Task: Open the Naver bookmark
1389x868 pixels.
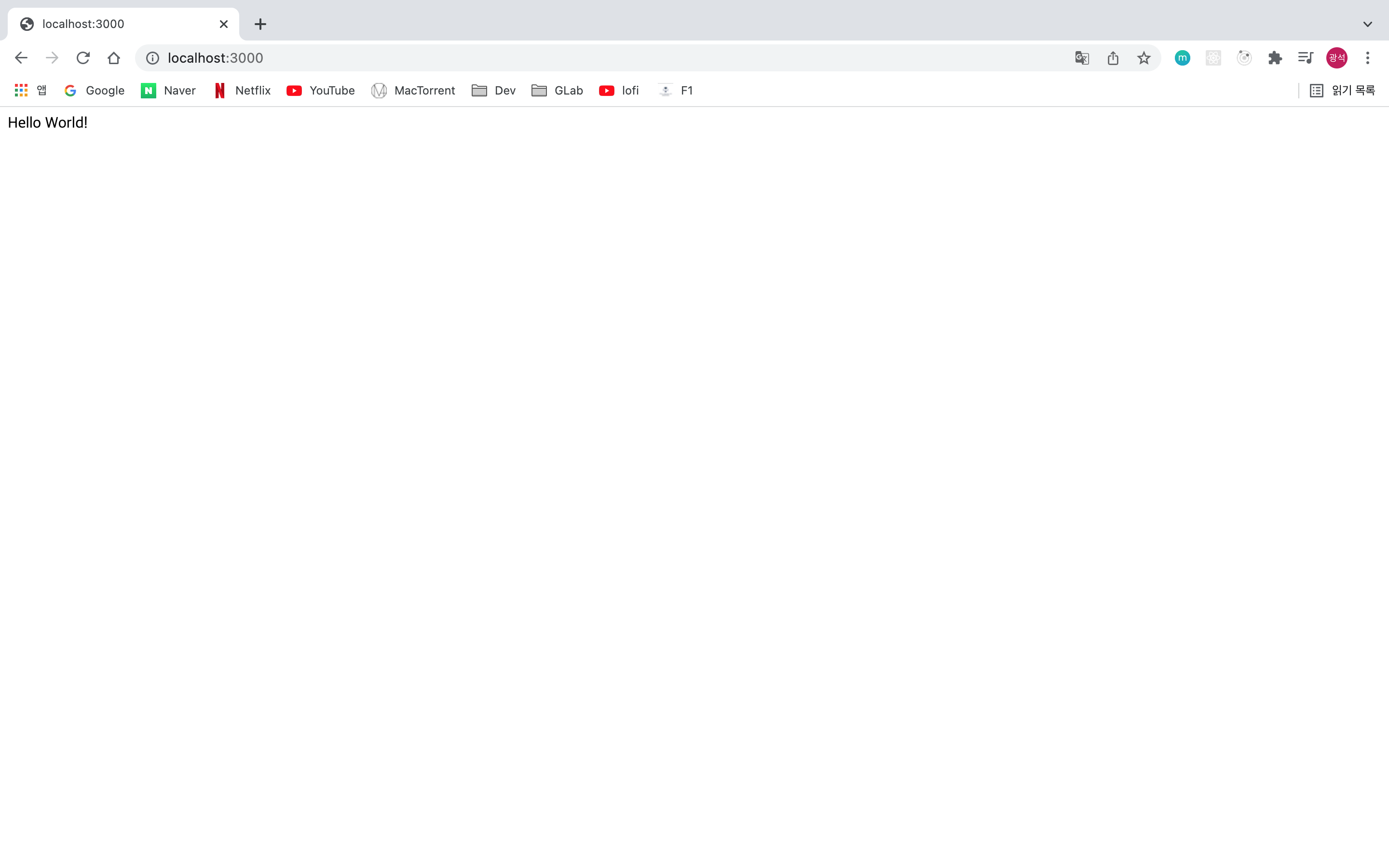Action: (x=168, y=90)
